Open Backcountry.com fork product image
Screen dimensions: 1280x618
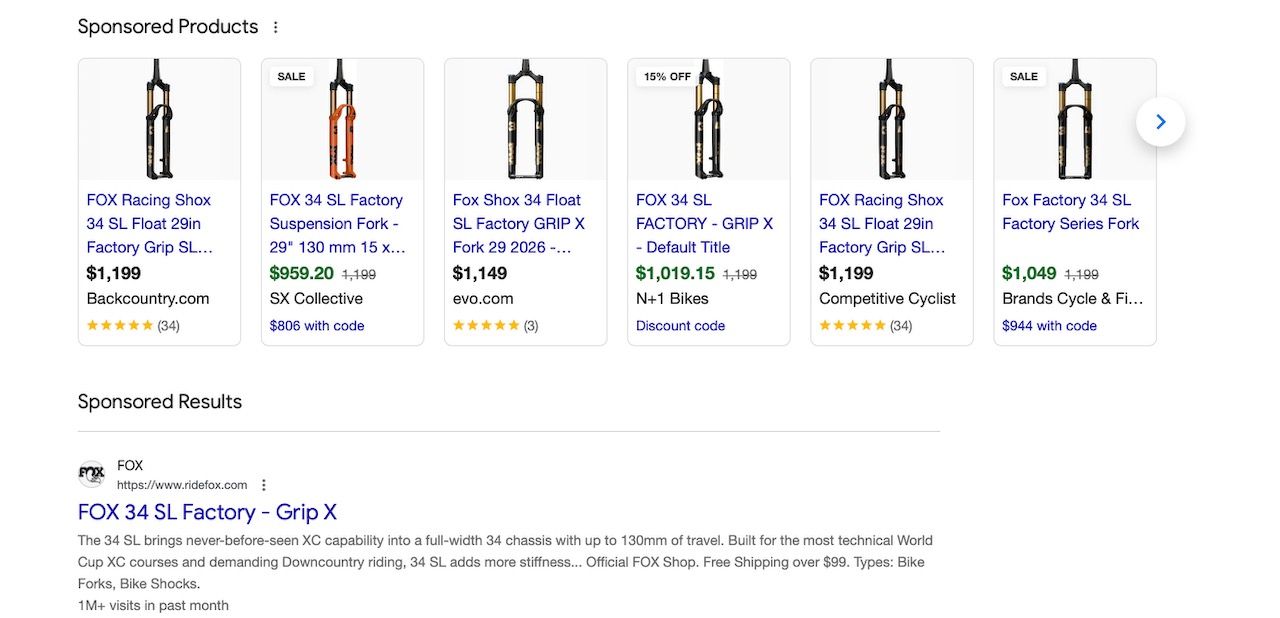pos(159,120)
